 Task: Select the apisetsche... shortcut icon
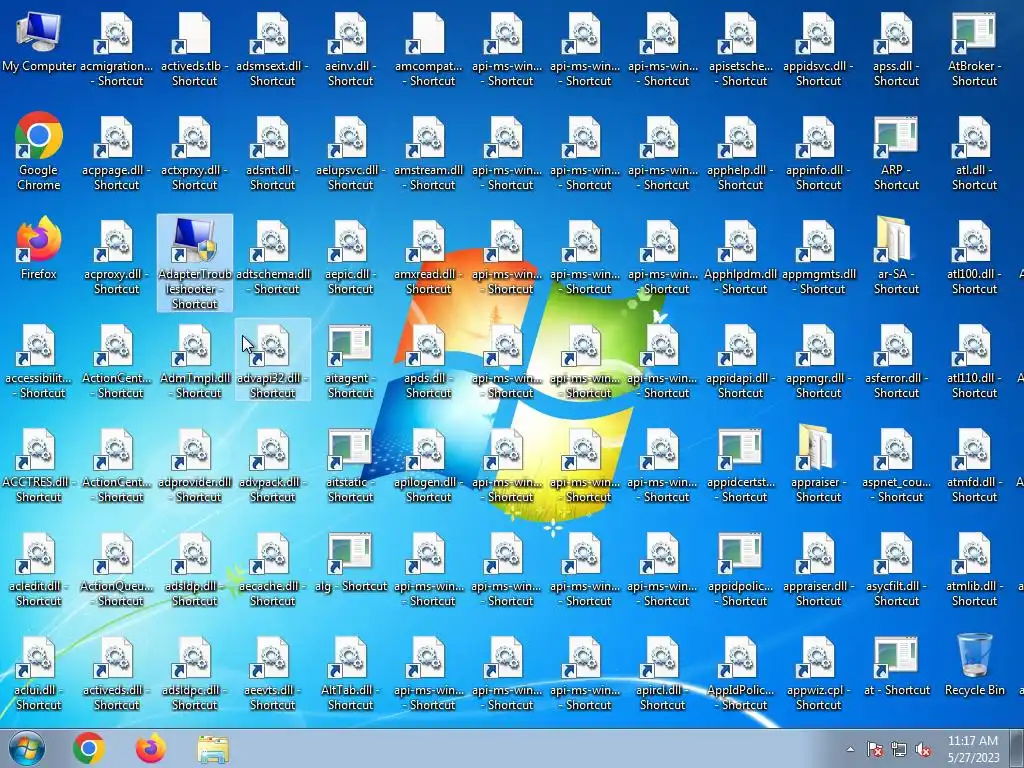(x=741, y=48)
